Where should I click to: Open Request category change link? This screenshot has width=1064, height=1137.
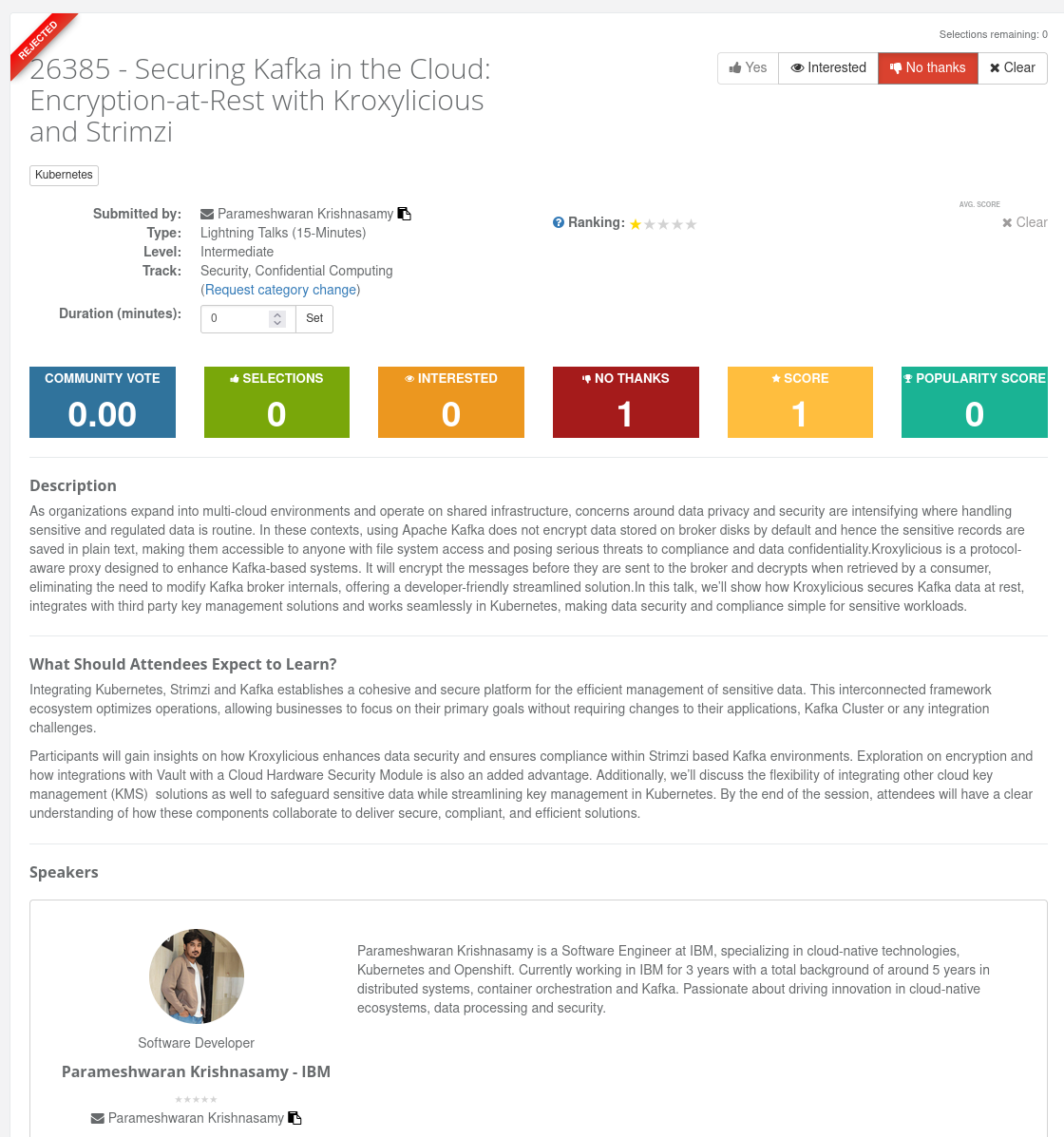pos(281,290)
